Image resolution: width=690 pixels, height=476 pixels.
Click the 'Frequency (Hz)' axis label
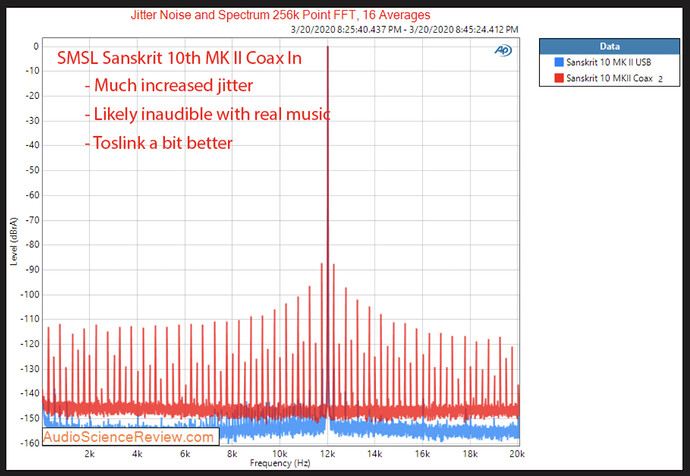(x=280, y=463)
